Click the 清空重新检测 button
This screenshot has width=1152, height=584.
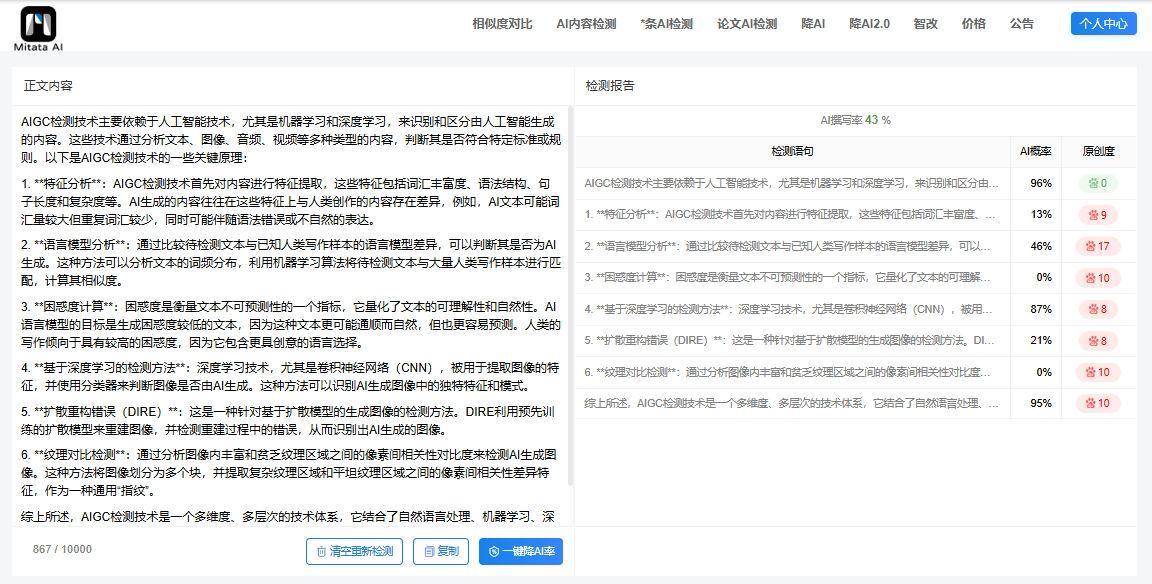[355, 551]
